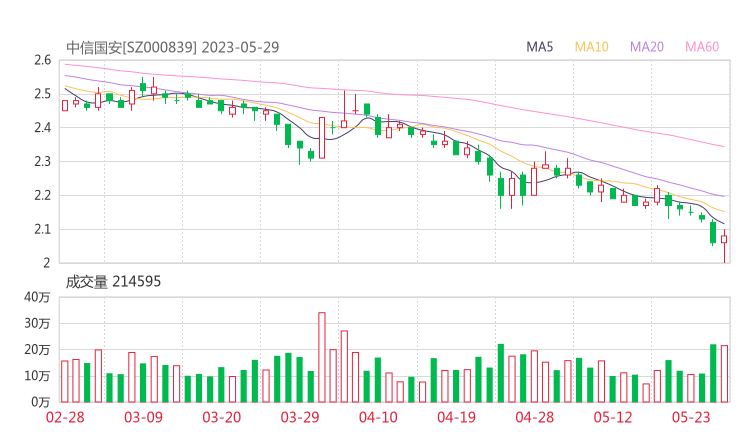Click the 0万 volume axis label
740x440 pixels.
tap(41, 402)
